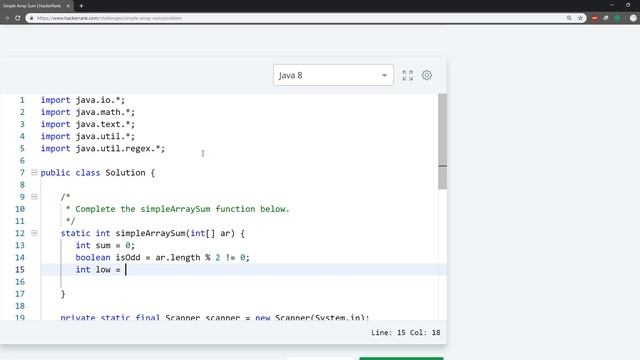The image size is (640, 360).
Task: Close the Simple Array Sum tab
Action: [68, 6]
